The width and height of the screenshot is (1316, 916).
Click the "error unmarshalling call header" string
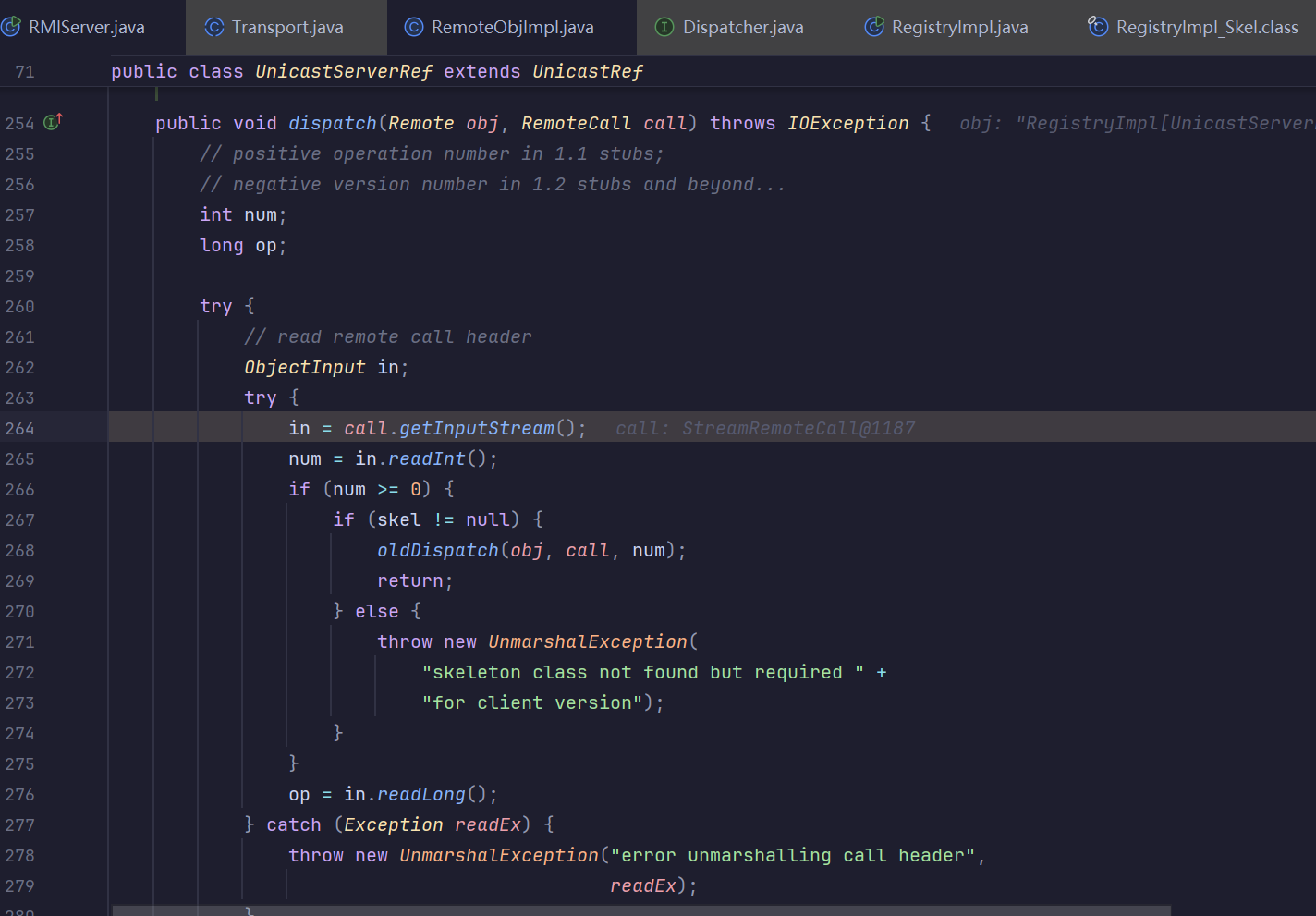pyautogui.click(x=793, y=855)
